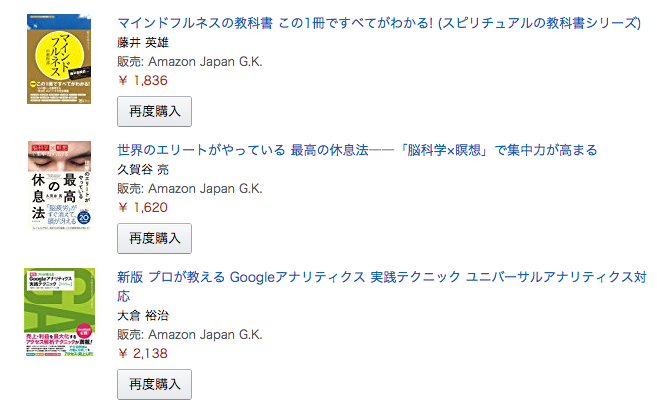657x409 pixels.
Task: Click the ¥ 2,138 price
Action: point(143,353)
